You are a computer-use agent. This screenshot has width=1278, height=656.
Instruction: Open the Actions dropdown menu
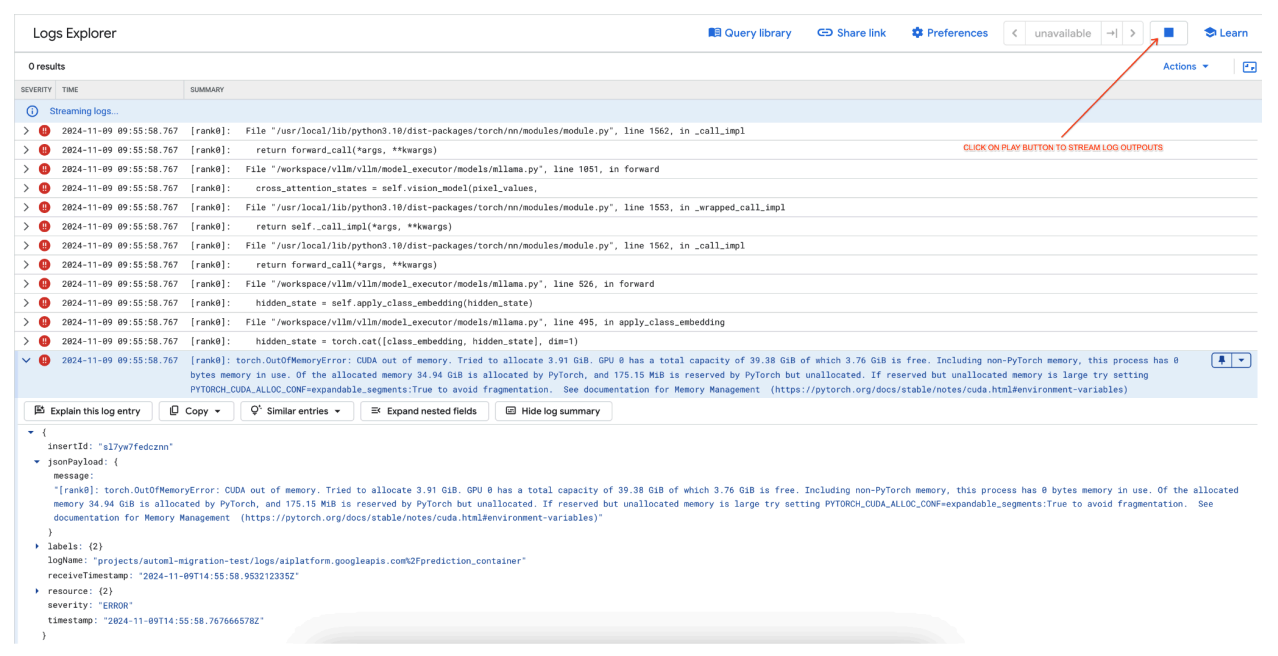coord(1185,67)
